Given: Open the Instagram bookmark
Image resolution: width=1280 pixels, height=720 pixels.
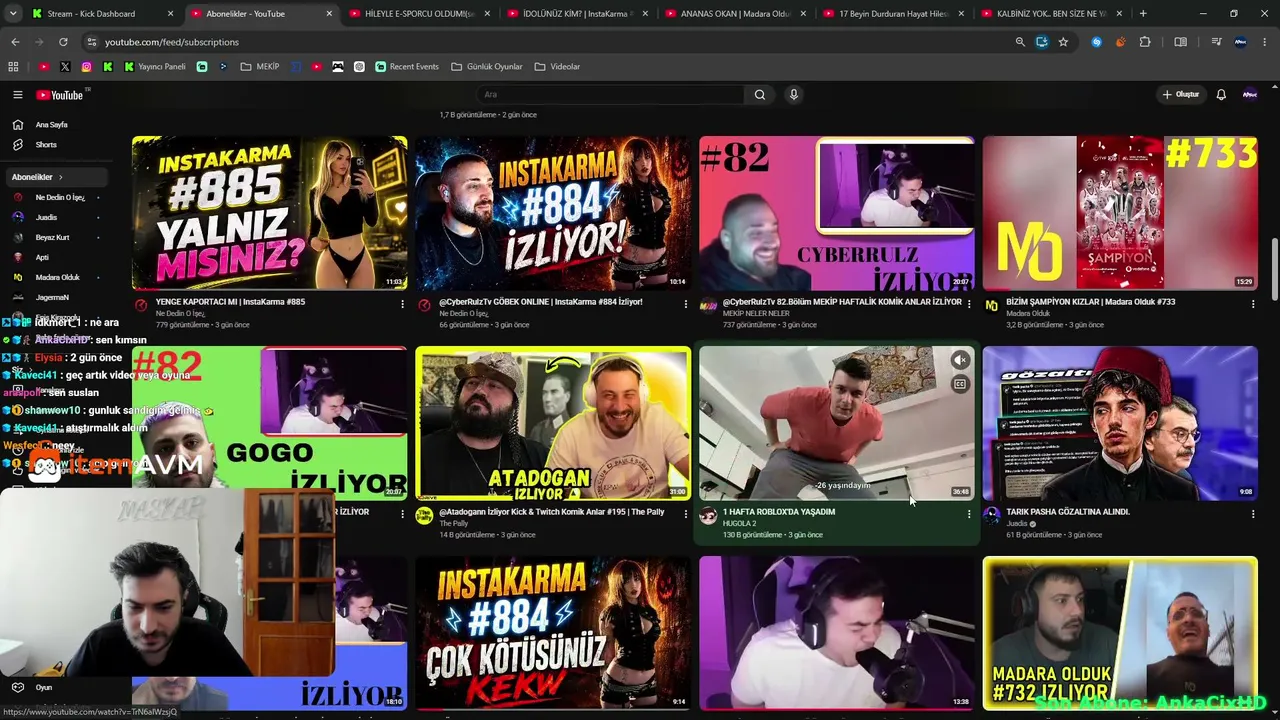Looking at the screenshot, I should pos(87,67).
